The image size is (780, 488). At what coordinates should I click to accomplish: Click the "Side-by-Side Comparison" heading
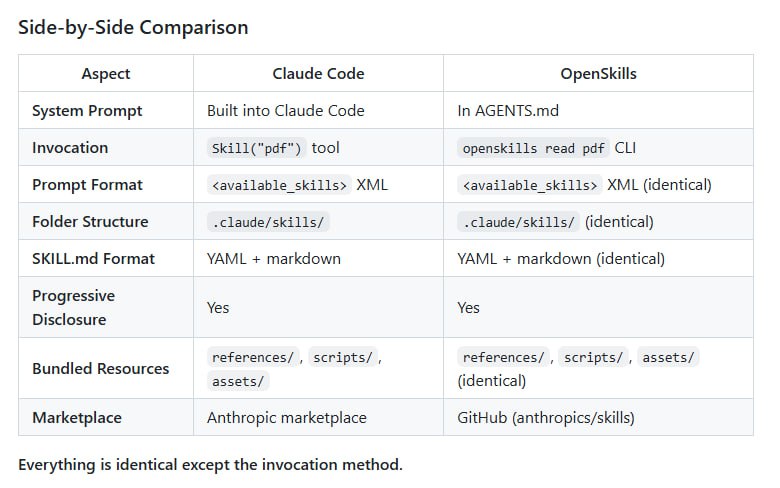point(133,27)
